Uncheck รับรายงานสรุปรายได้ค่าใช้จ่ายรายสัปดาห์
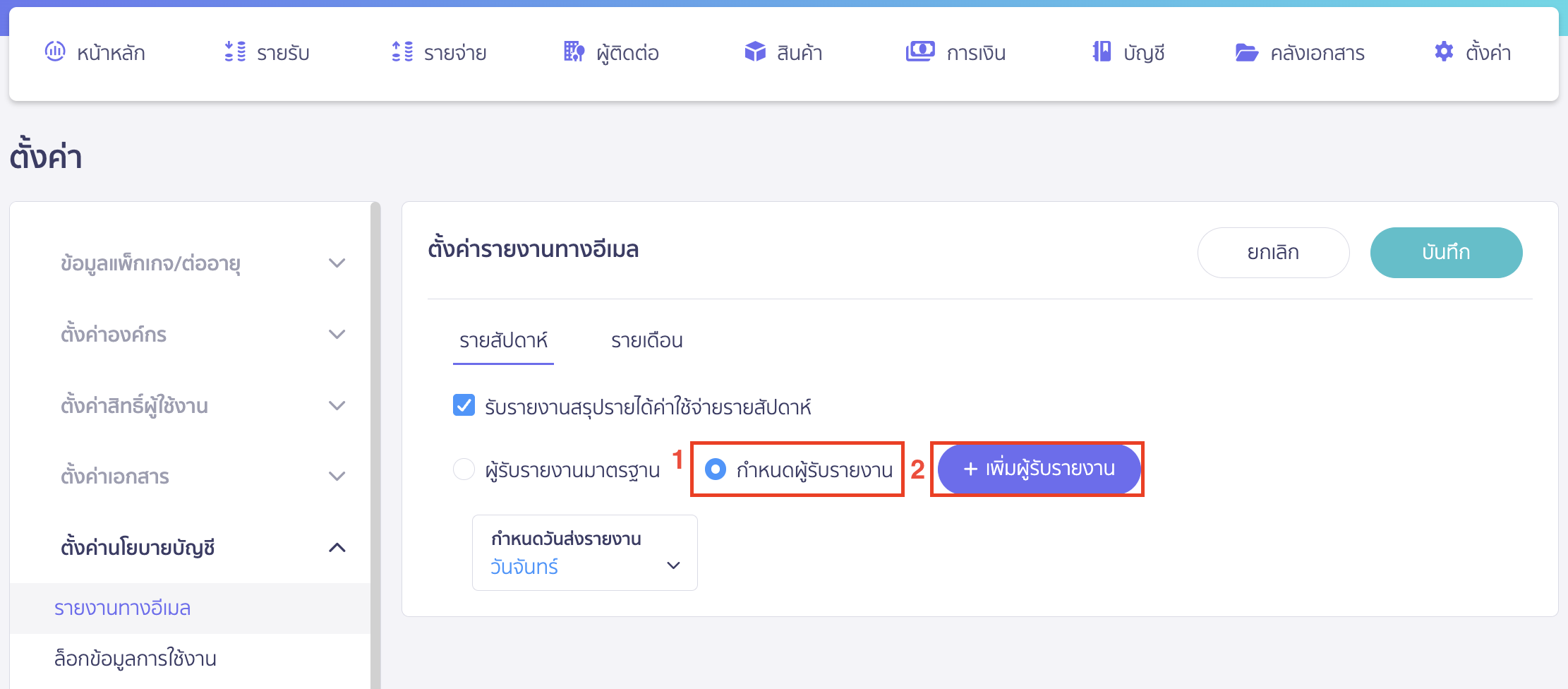 point(464,406)
